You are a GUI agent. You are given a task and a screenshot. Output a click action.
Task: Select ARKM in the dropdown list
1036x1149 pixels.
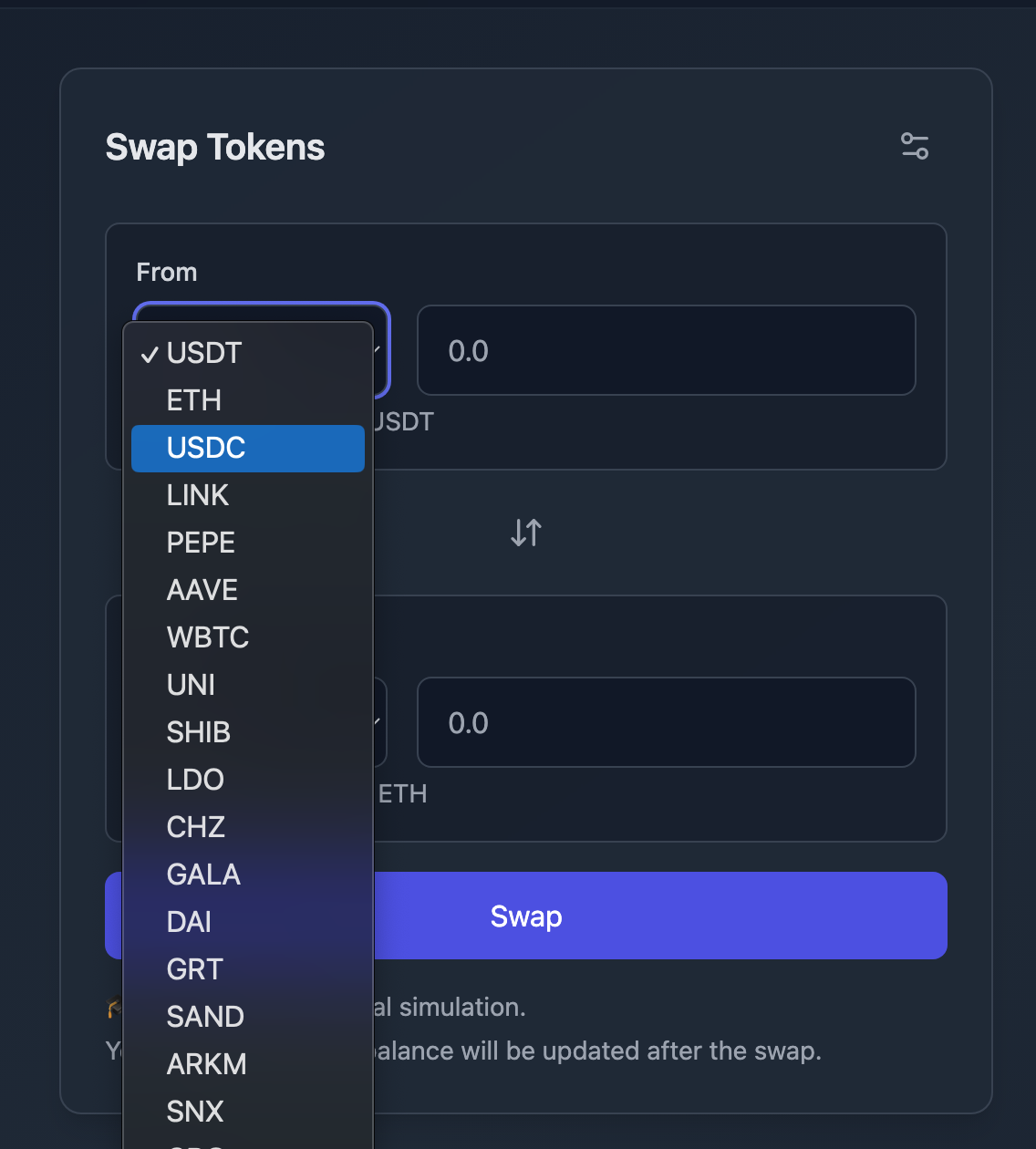click(x=207, y=1064)
